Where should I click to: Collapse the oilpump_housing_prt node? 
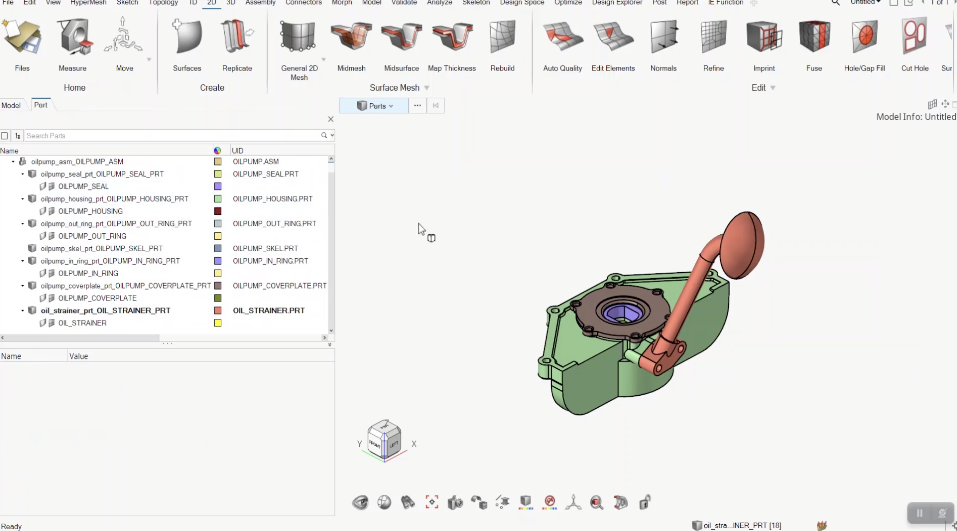pyautogui.click(x=23, y=199)
